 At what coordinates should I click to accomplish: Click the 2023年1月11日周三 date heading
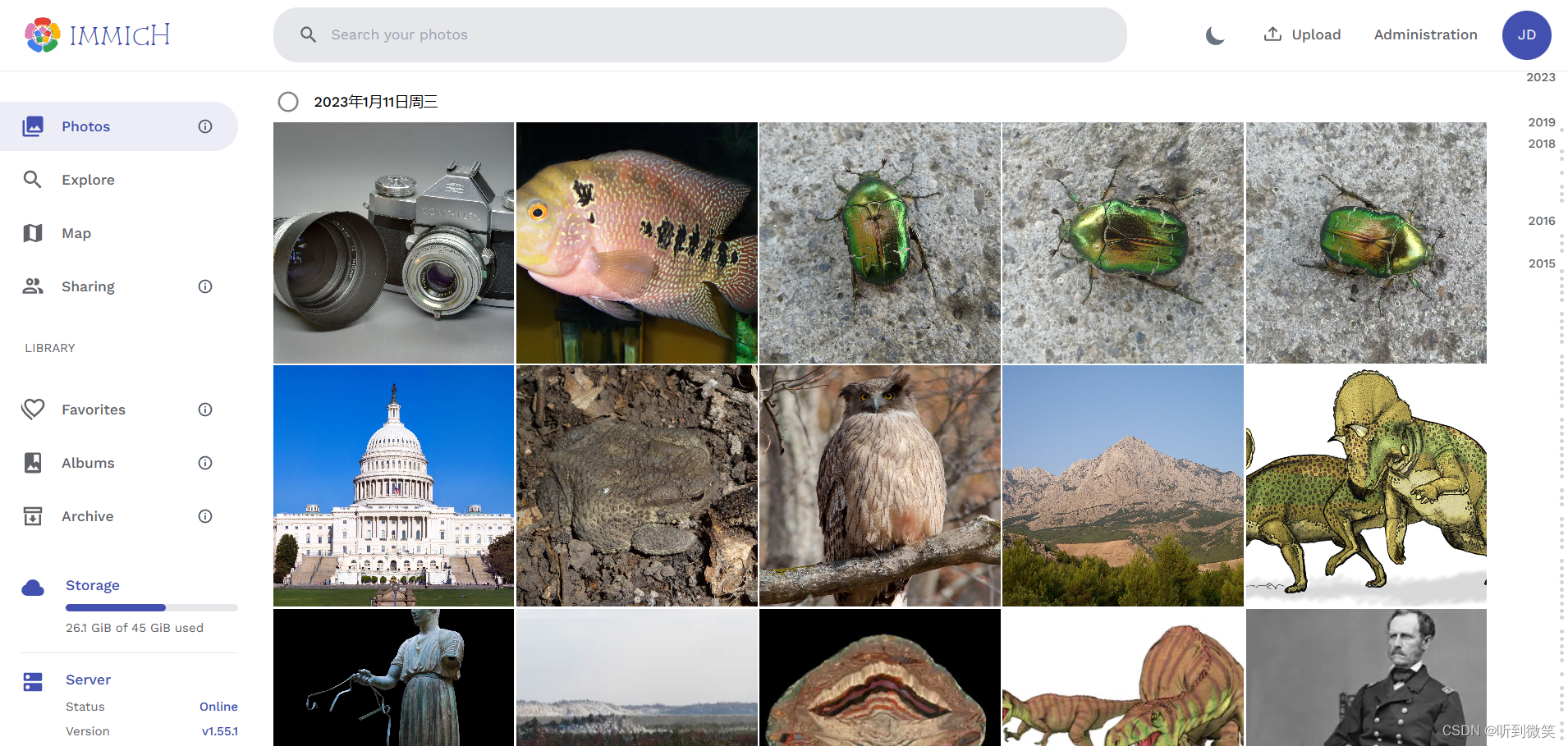click(376, 102)
